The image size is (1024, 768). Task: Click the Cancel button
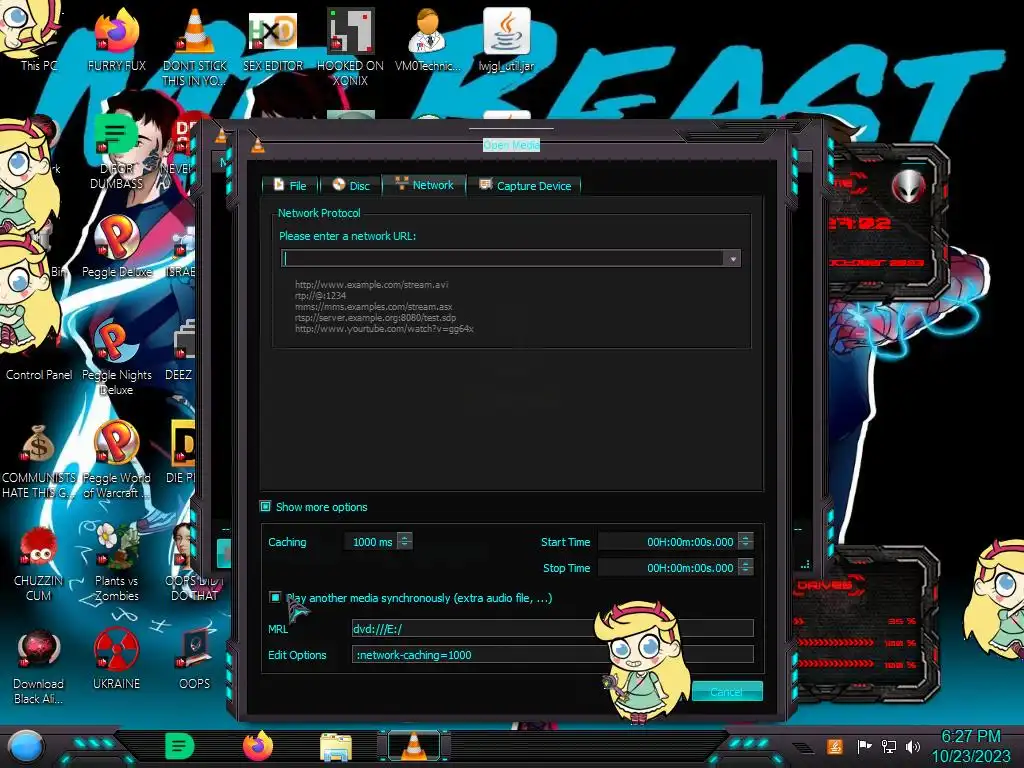(x=727, y=692)
